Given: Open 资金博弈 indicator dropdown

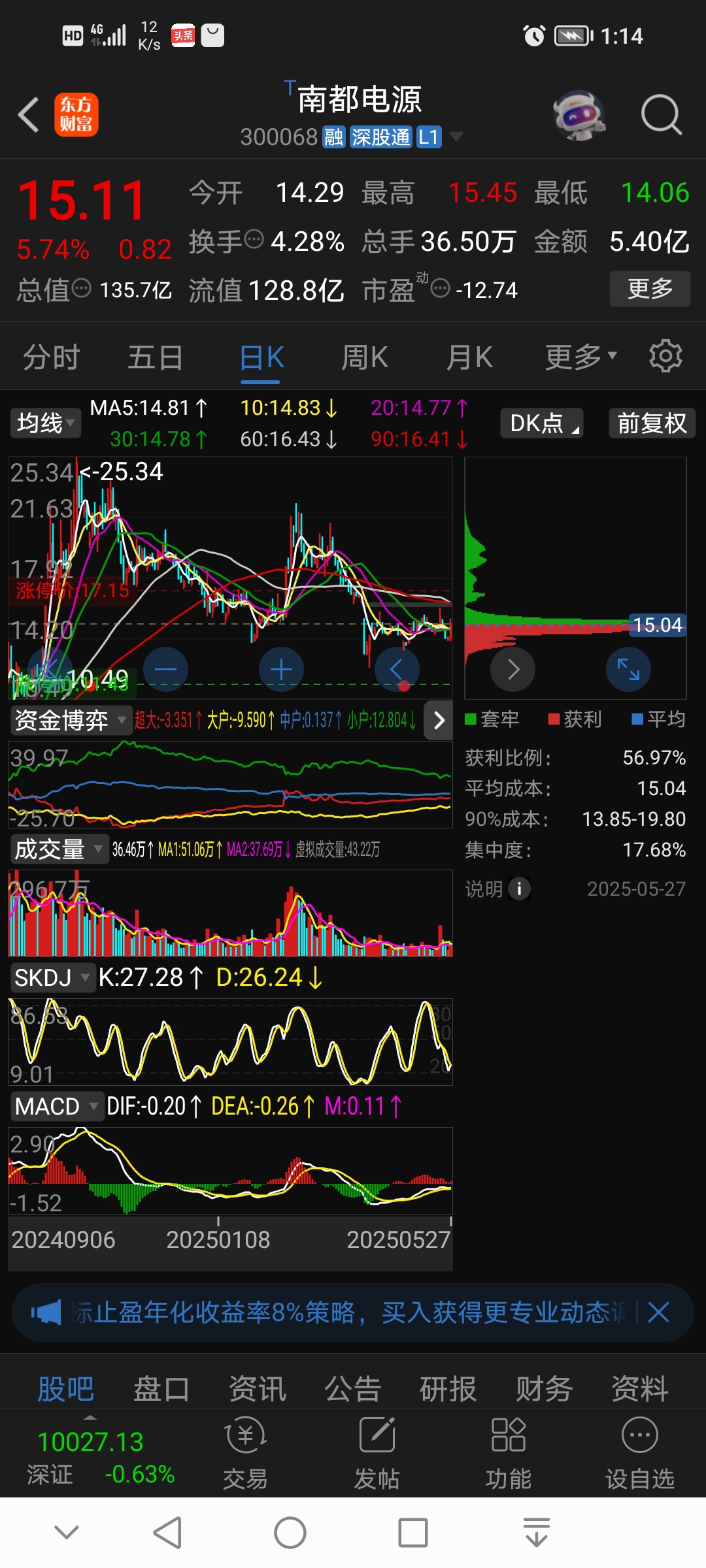Looking at the screenshot, I should [x=71, y=721].
